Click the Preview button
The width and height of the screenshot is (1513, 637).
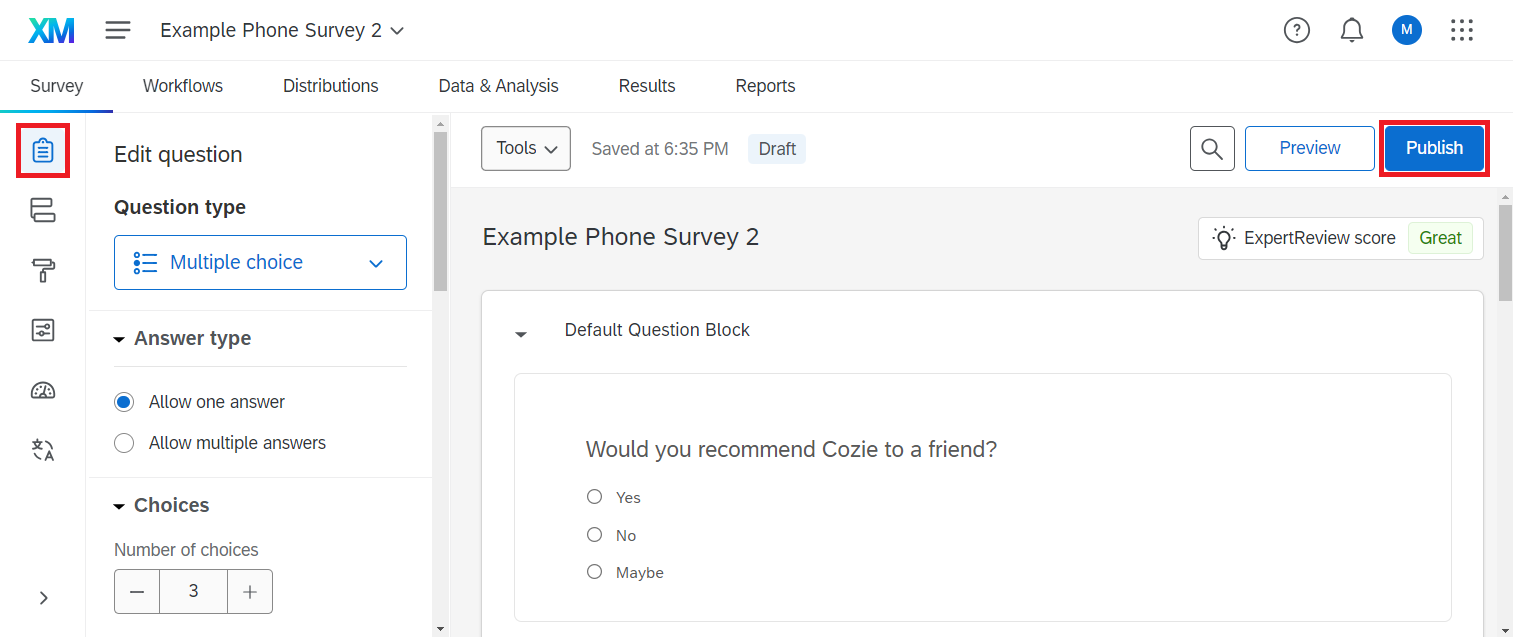(x=1309, y=148)
